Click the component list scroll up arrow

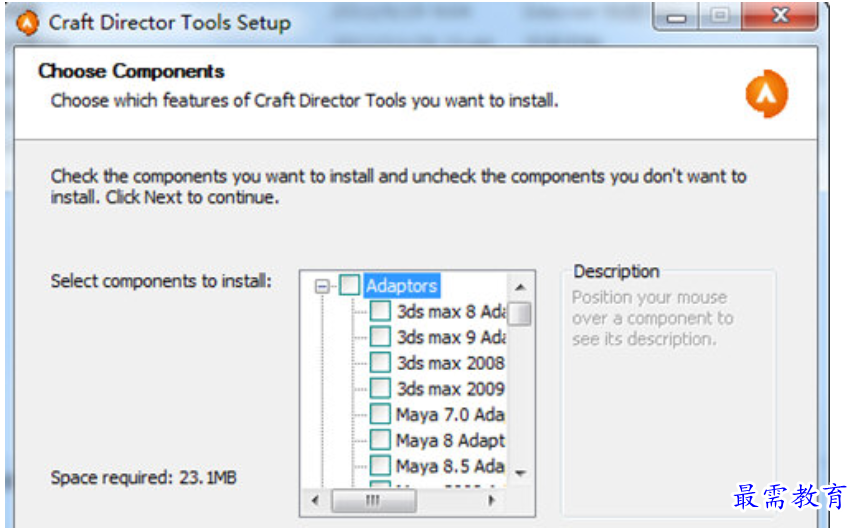(520, 287)
